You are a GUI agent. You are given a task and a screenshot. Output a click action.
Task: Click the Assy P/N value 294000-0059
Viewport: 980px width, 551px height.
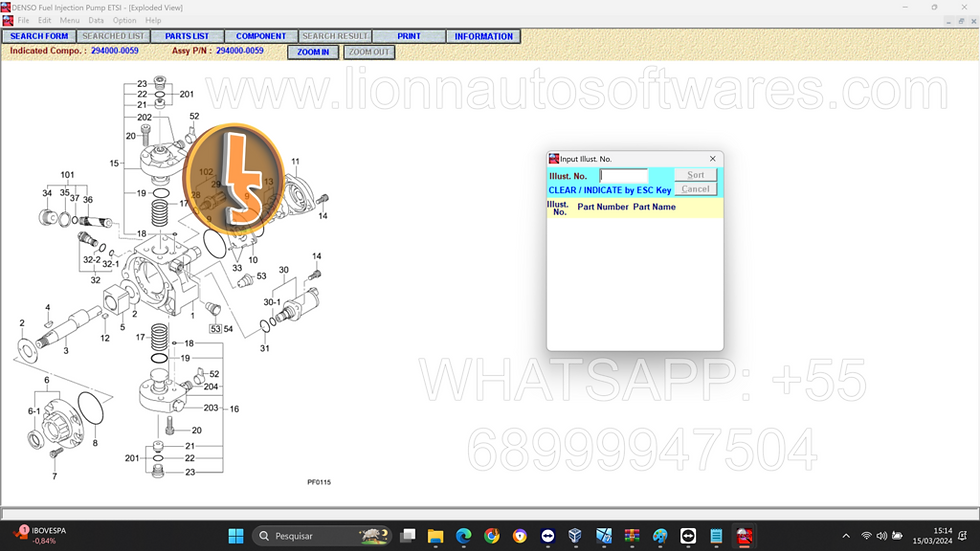tap(239, 51)
